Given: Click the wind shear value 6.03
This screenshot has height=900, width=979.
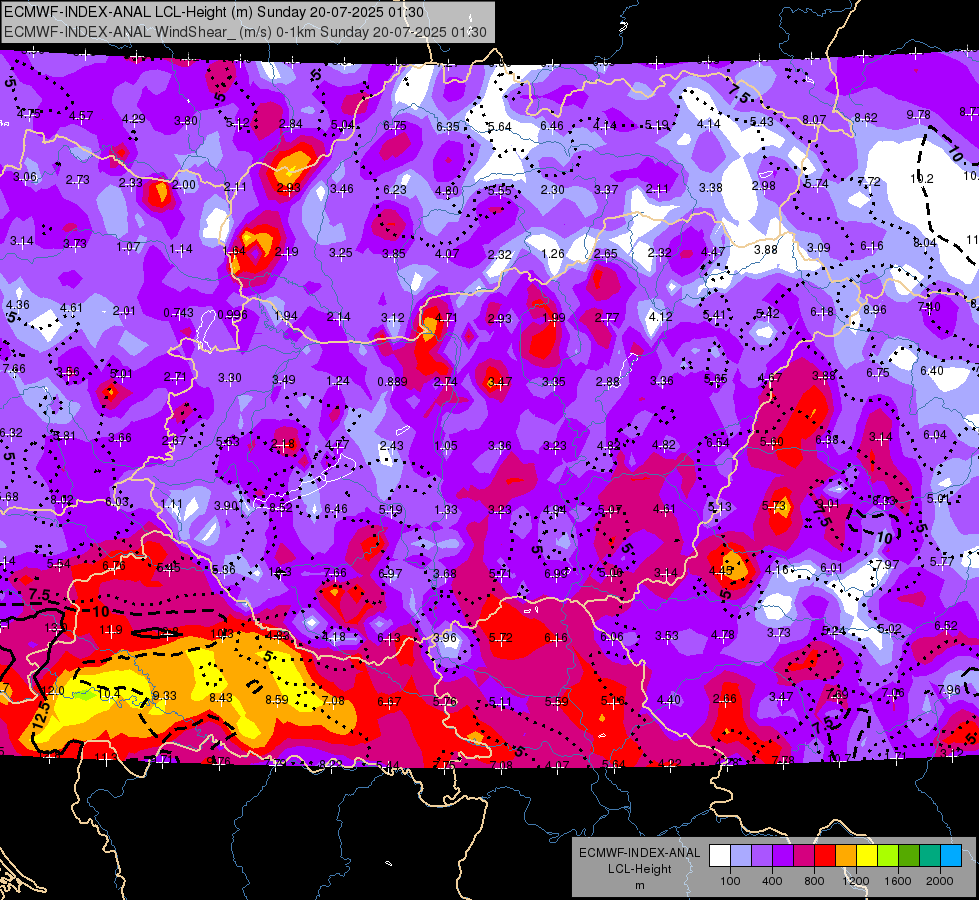Looking at the screenshot, I should [117, 502].
